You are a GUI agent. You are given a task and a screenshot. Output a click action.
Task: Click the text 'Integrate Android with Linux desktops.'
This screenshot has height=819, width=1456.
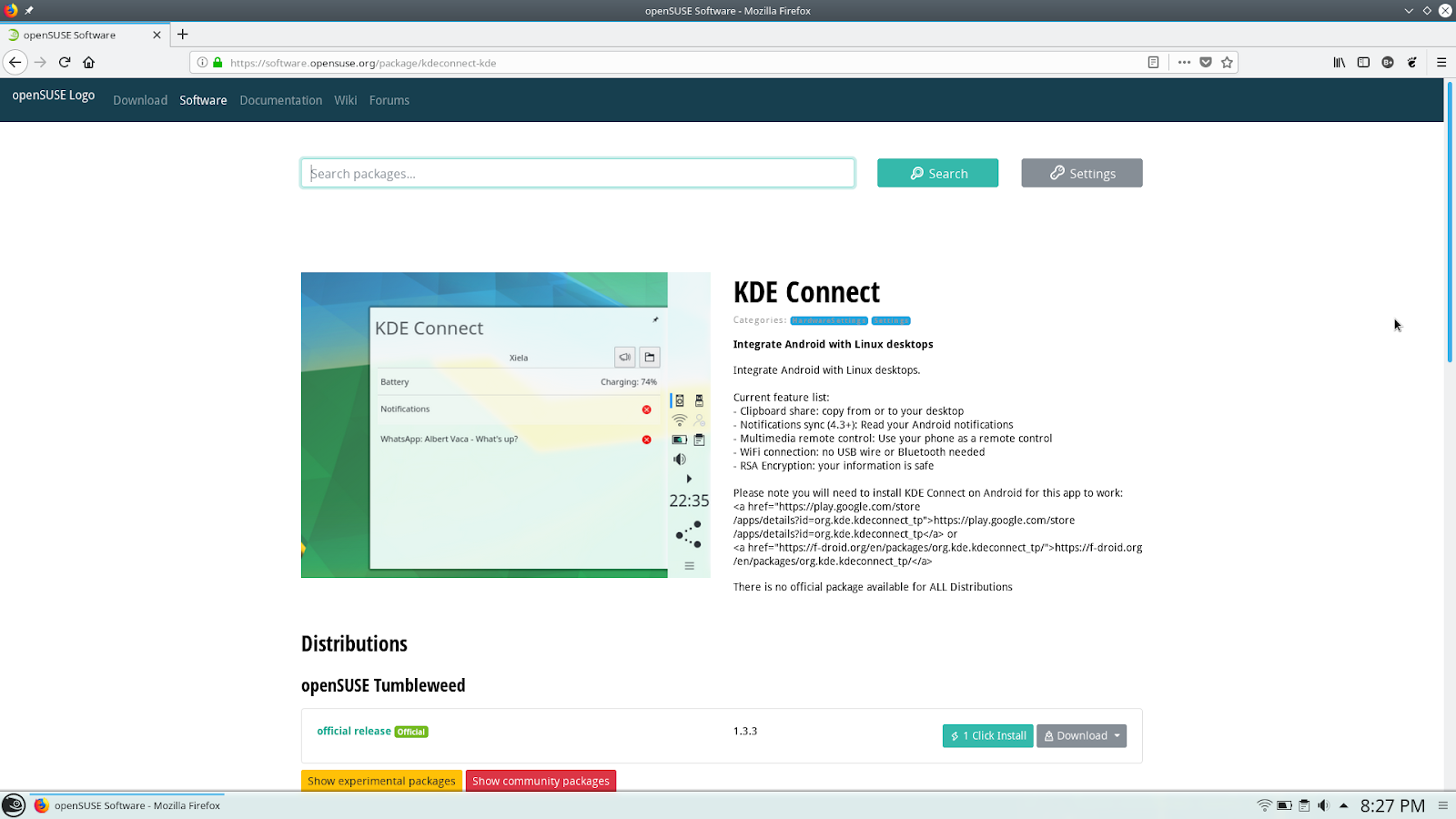coord(826,370)
